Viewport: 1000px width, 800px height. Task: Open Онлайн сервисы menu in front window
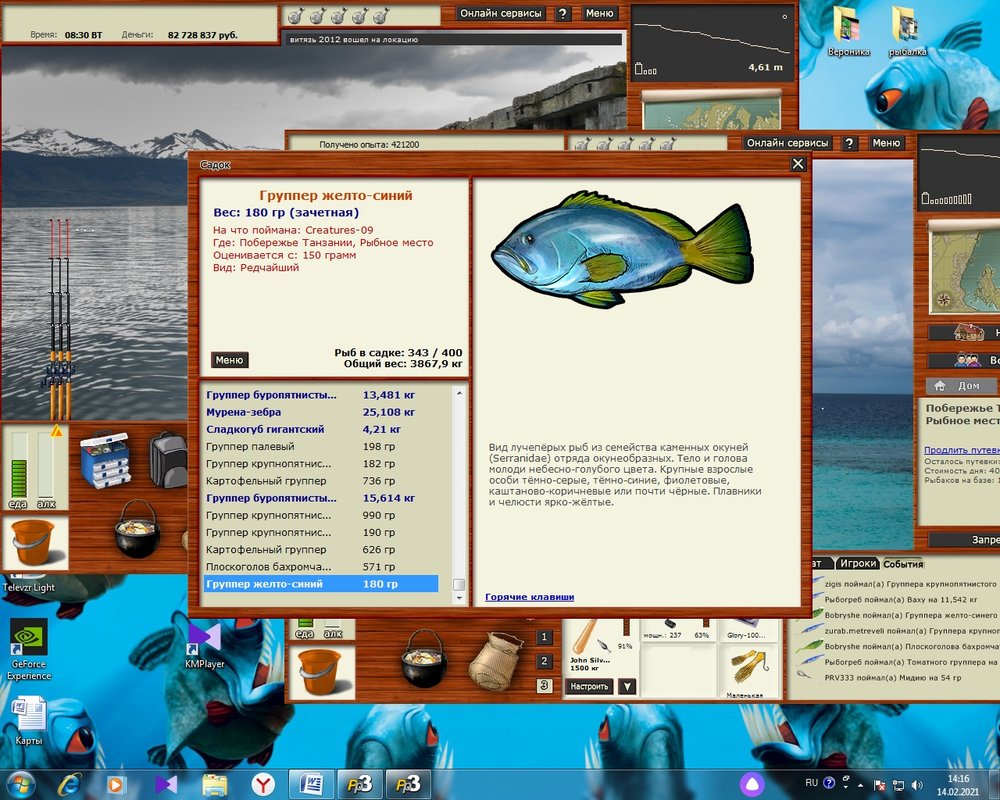point(787,143)
